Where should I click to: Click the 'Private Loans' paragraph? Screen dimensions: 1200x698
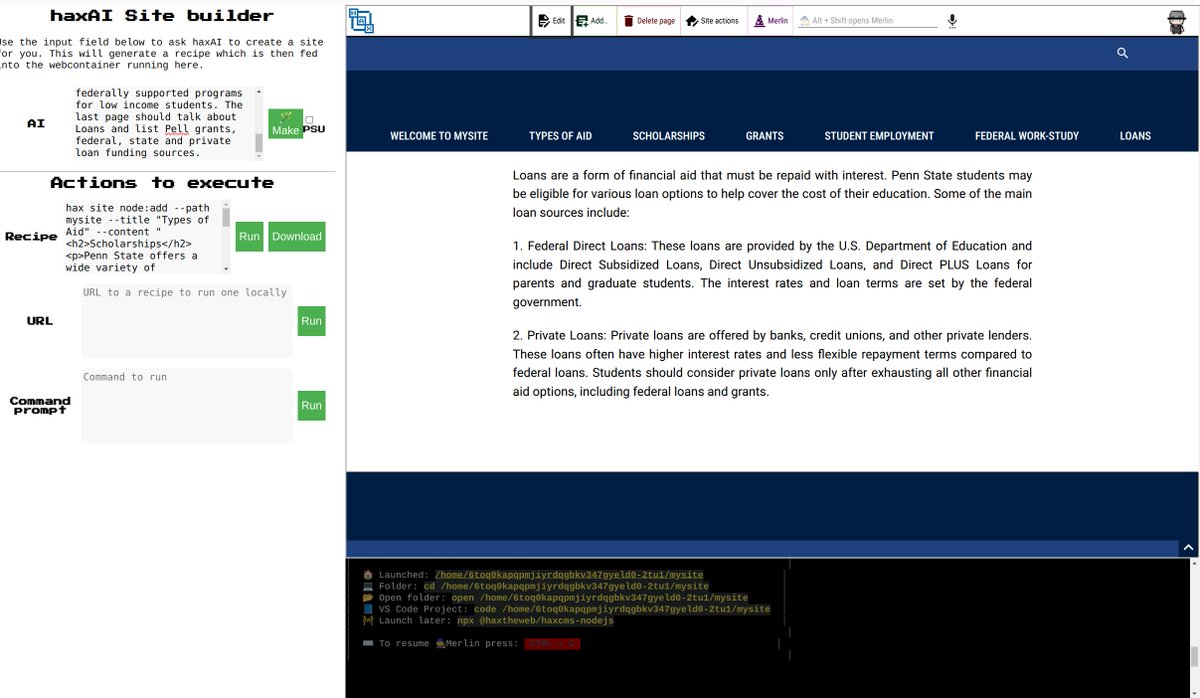click(x=772, y=364)
